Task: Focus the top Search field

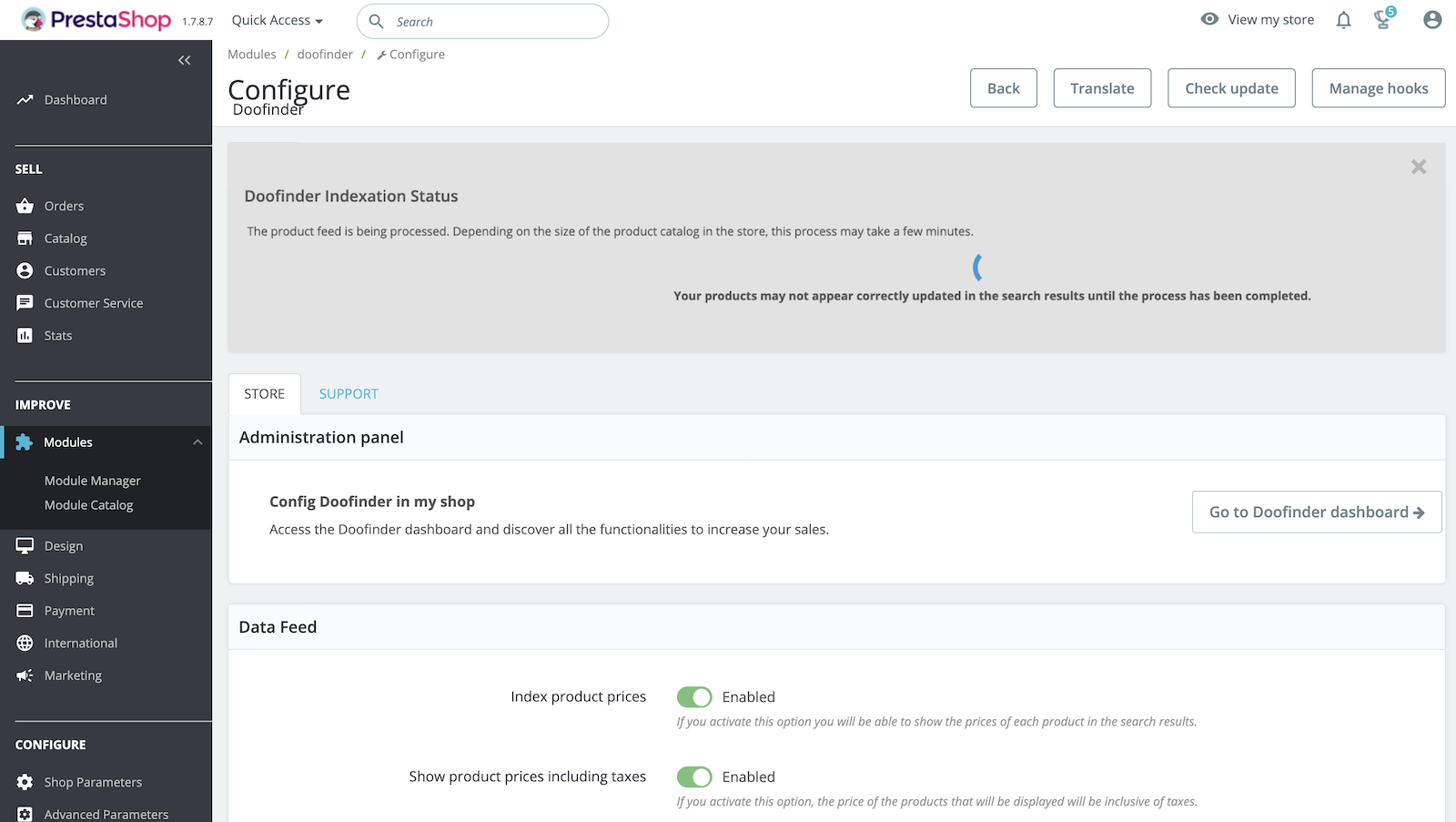Action: 482,21
